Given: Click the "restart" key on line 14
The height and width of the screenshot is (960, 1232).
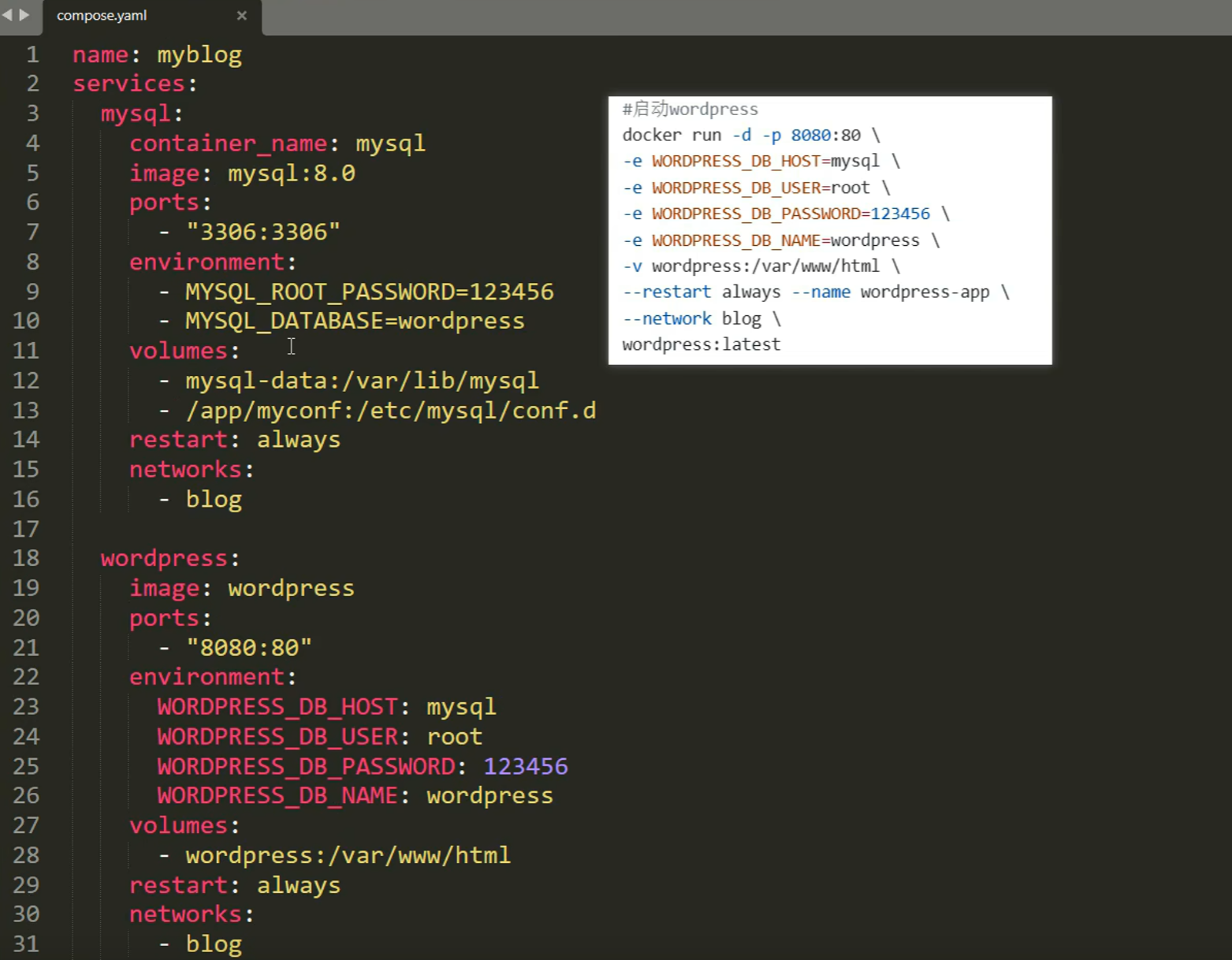Looking at the screenshot, I should 178,440.
